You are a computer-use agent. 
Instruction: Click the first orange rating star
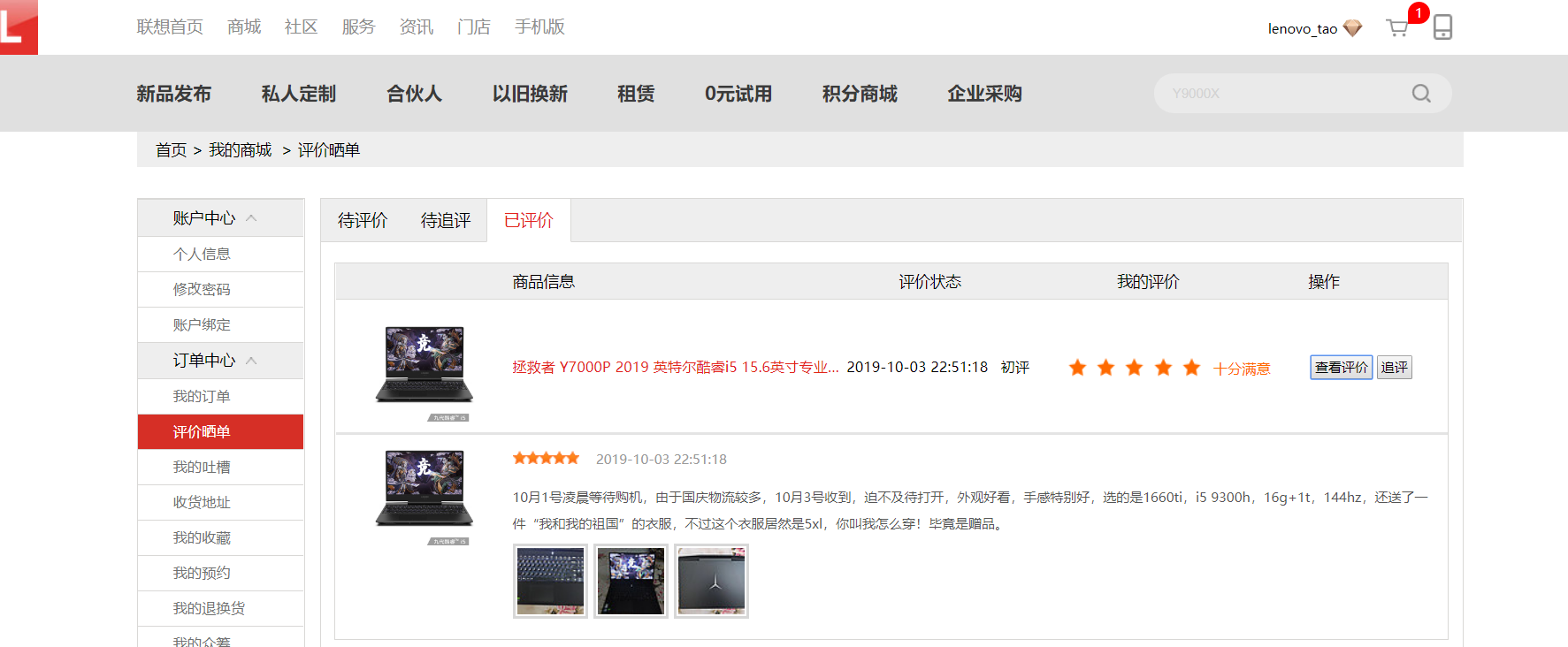(x=1077, y=368)
